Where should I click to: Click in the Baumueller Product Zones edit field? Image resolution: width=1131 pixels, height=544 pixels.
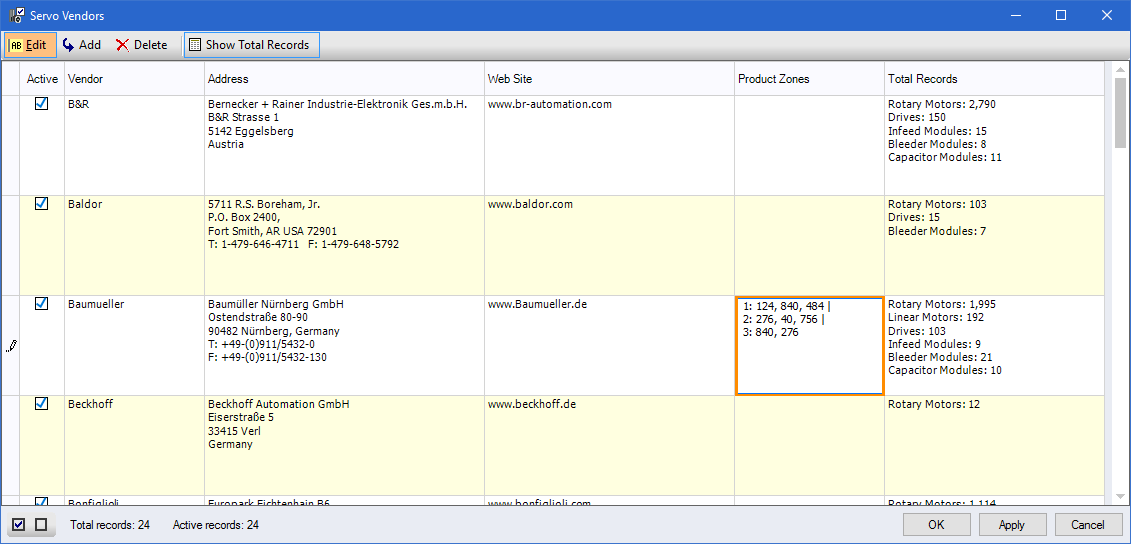(x=809, y=360)
